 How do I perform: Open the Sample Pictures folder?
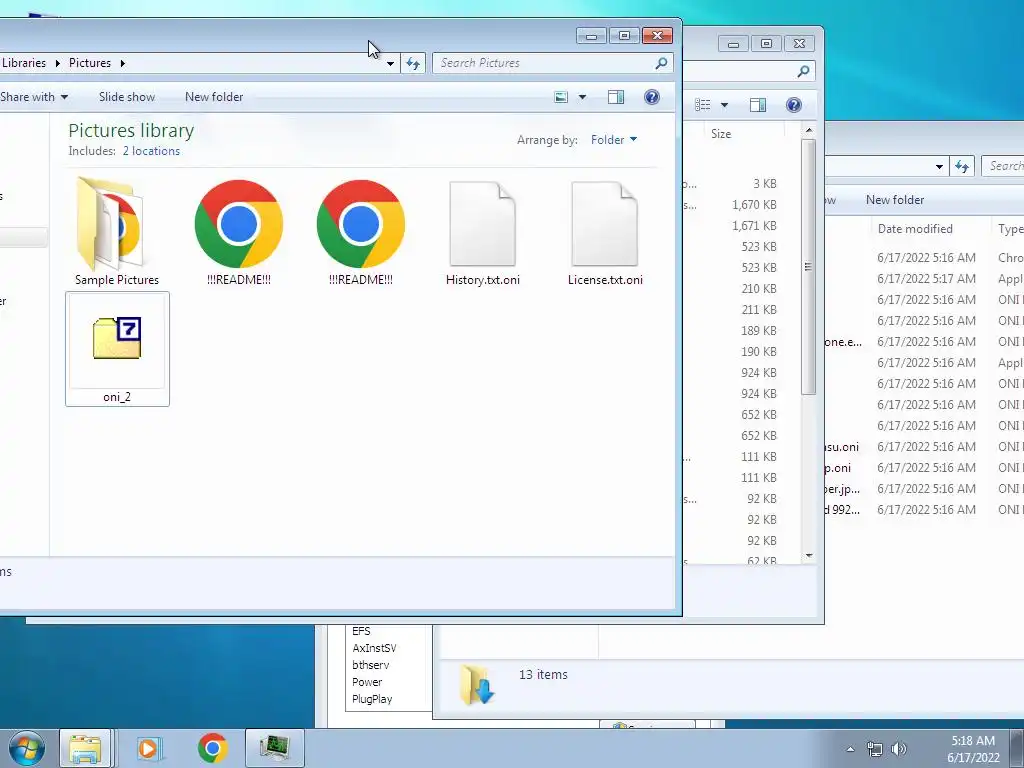pos(116,232)
